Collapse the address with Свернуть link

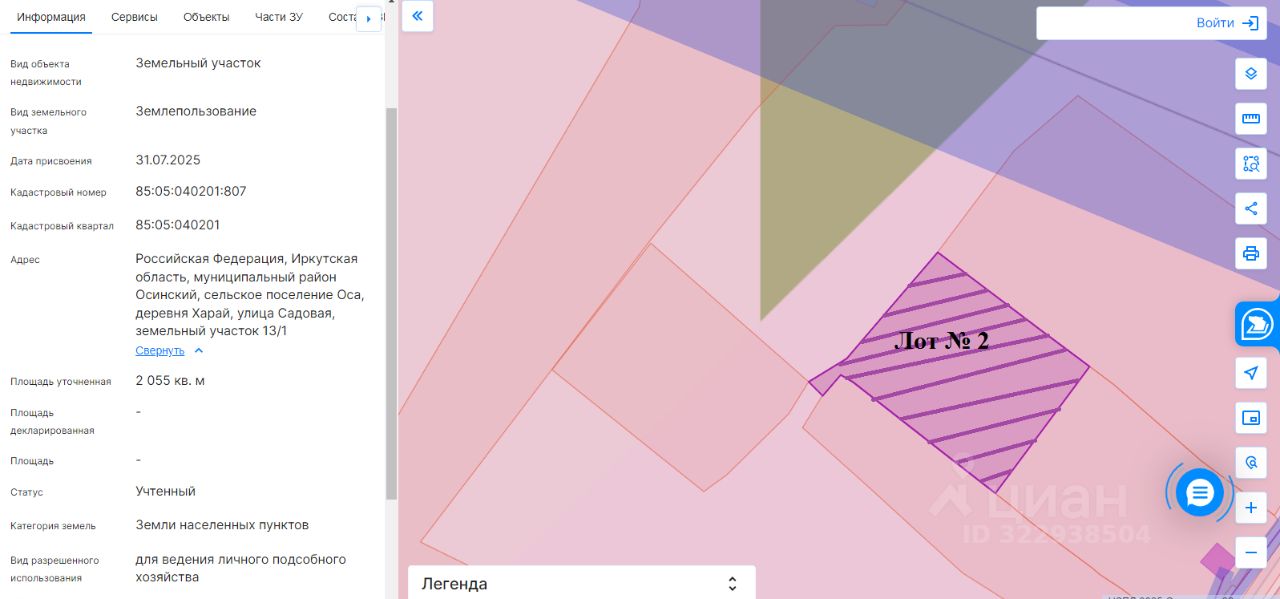click(x=160, y=350)
